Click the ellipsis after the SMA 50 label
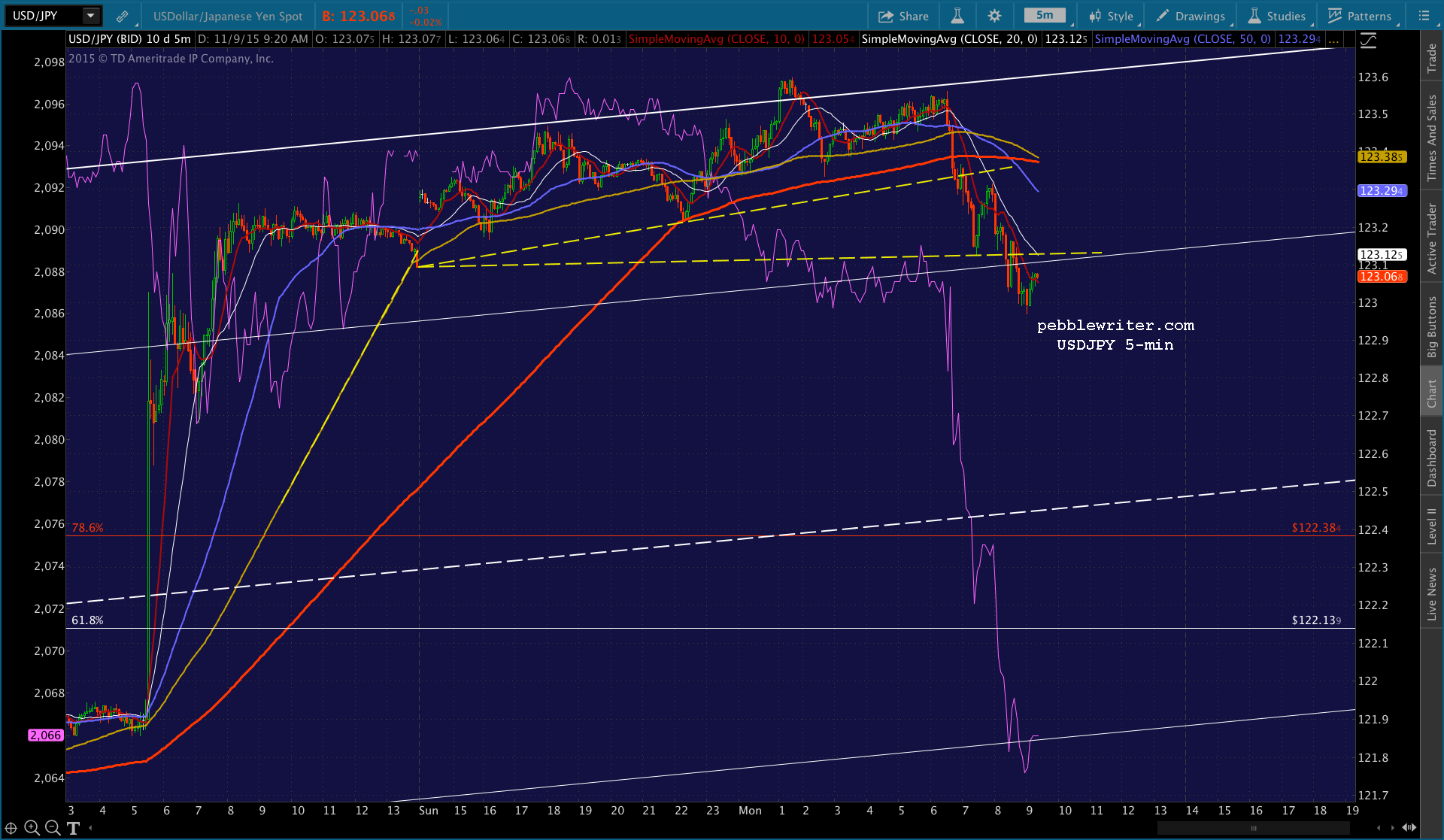 click(1333, 39)
